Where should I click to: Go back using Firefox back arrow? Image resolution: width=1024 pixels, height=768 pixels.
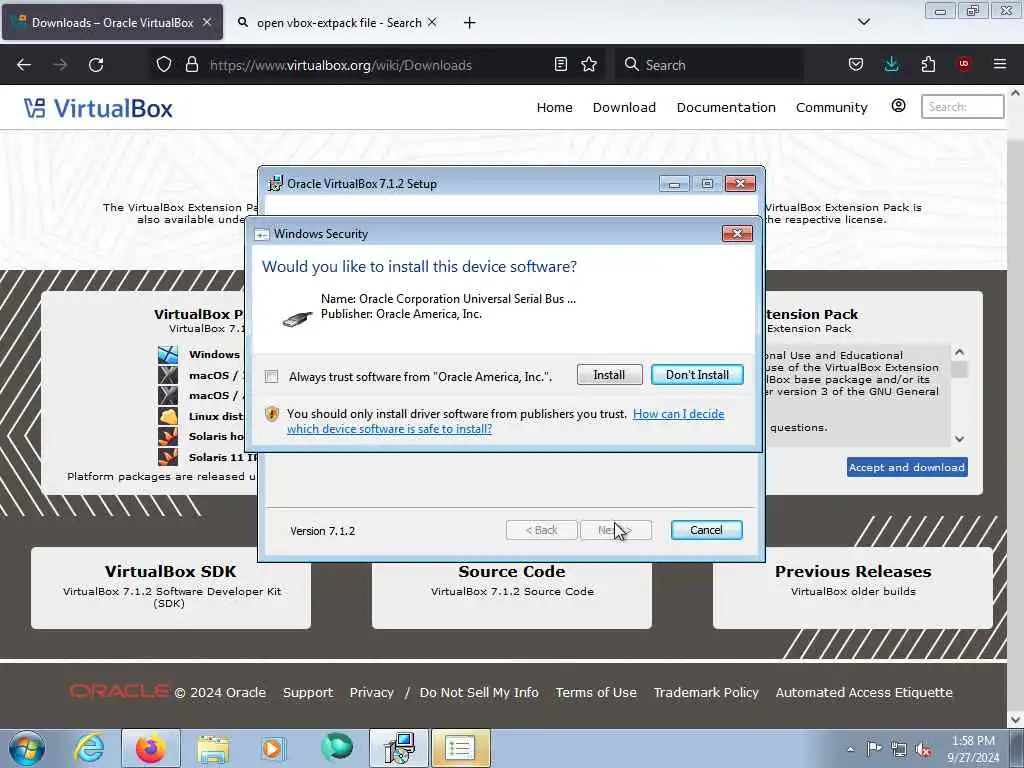(x=24, y=65)
